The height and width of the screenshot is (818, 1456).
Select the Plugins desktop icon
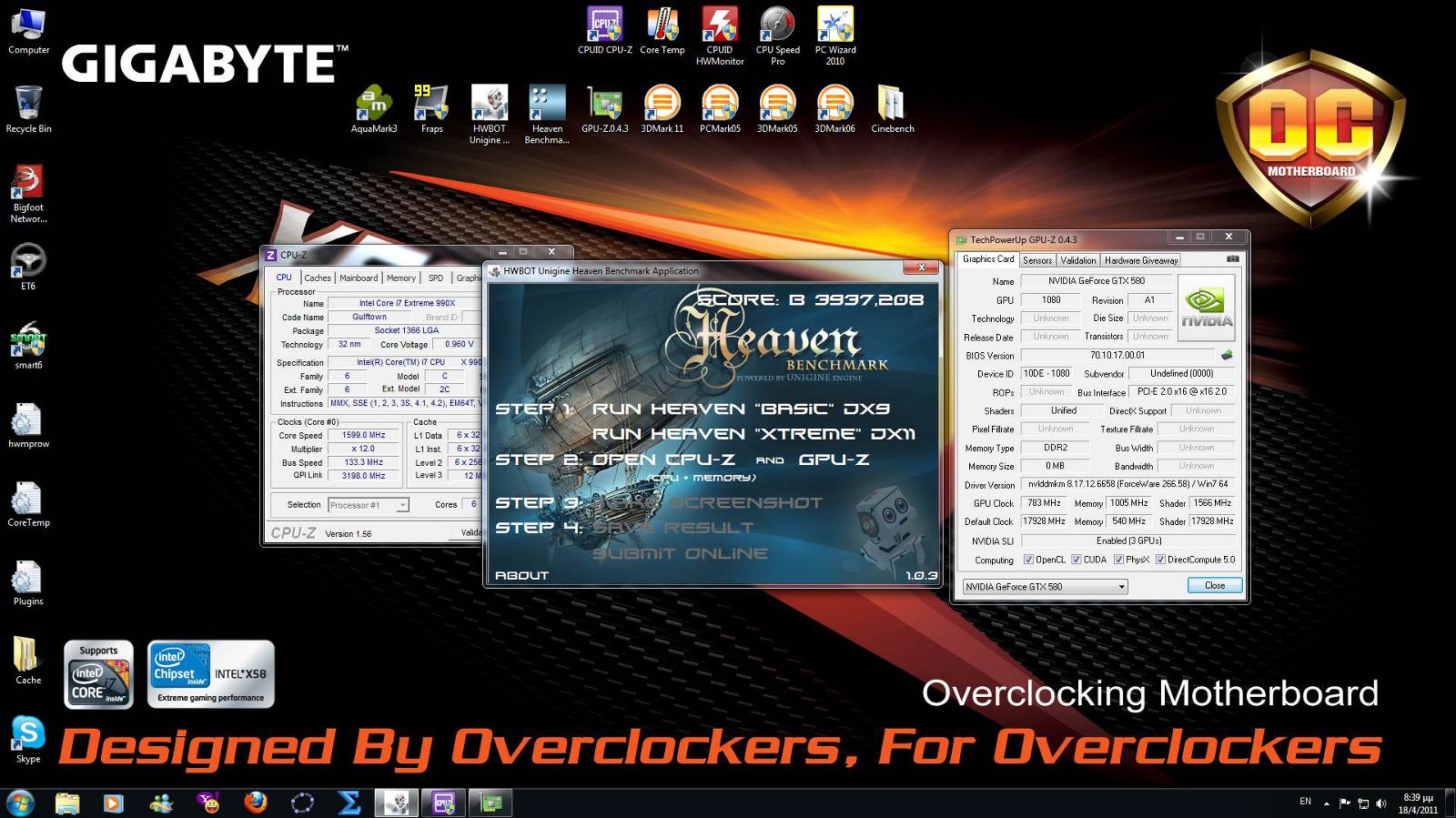(28, 582)
